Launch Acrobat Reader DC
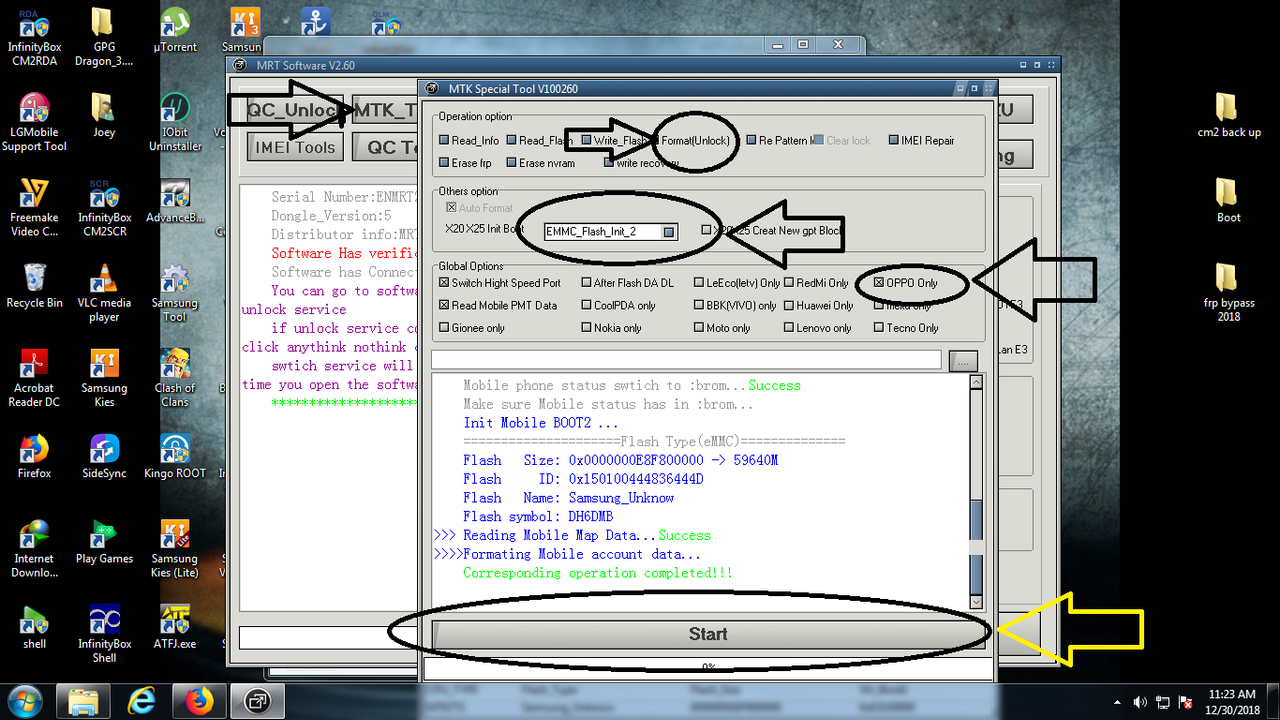 (35, 378)
